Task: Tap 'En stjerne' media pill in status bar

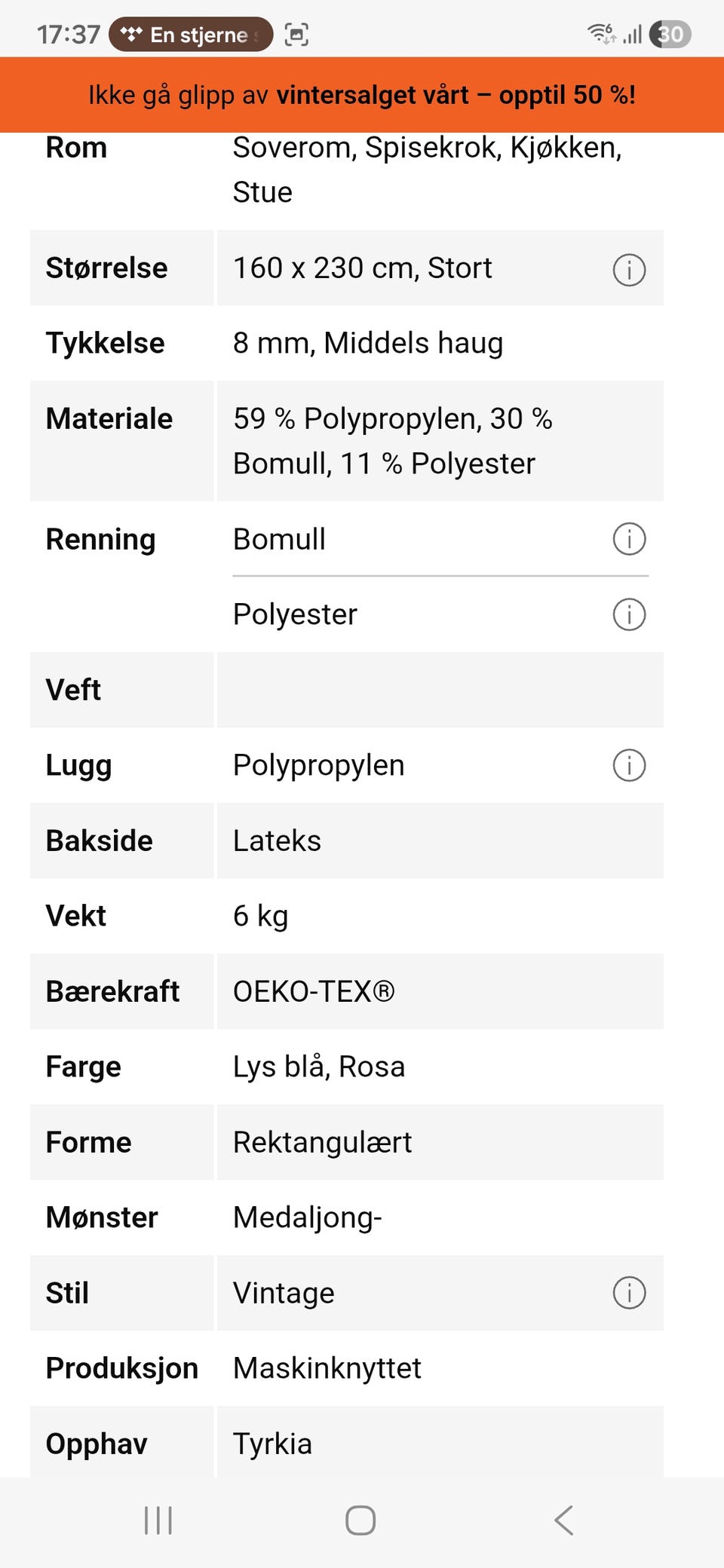Action: point(191,35)
